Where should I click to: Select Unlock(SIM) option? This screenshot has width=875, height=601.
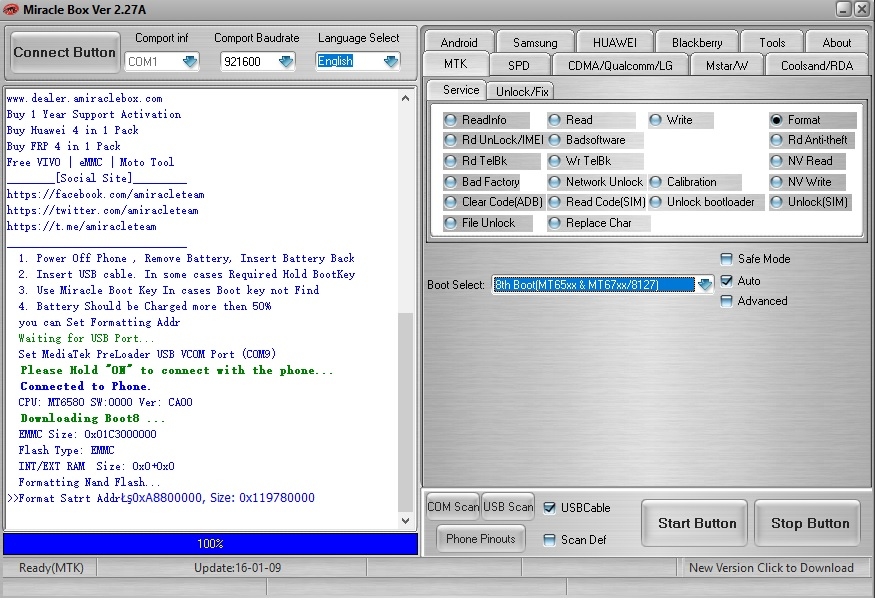810,202
